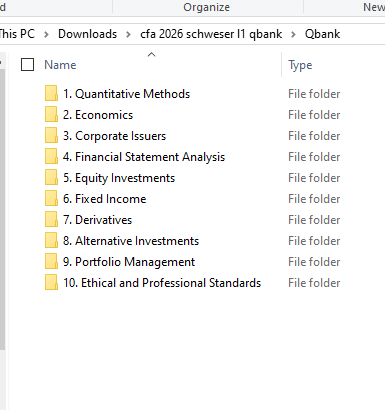Expand the chevron before Qbank in the address bar
This screenshot has width=385, height=410.
[293, 34]
